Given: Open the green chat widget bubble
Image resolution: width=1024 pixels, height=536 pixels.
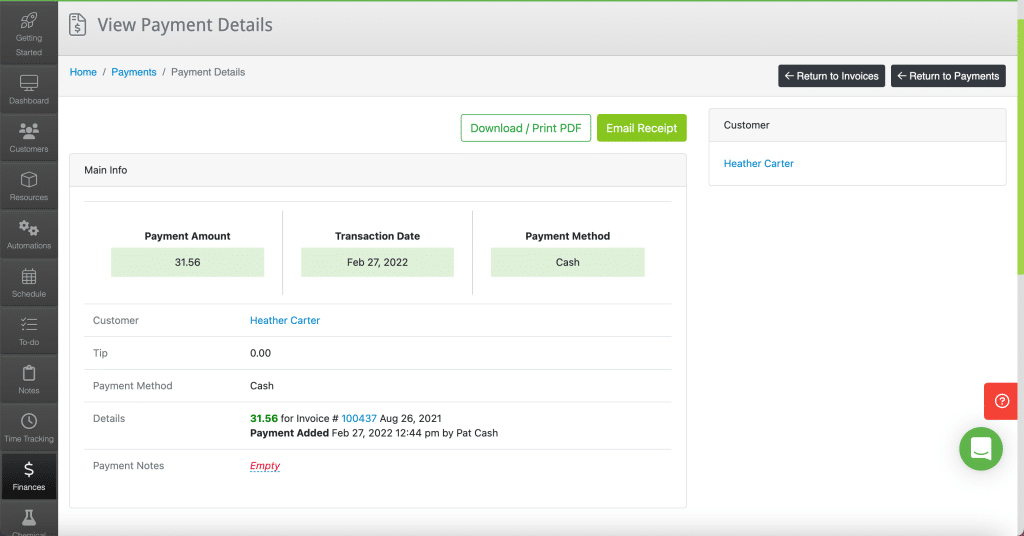Looking at the screenshot, I should click(981, 449).
